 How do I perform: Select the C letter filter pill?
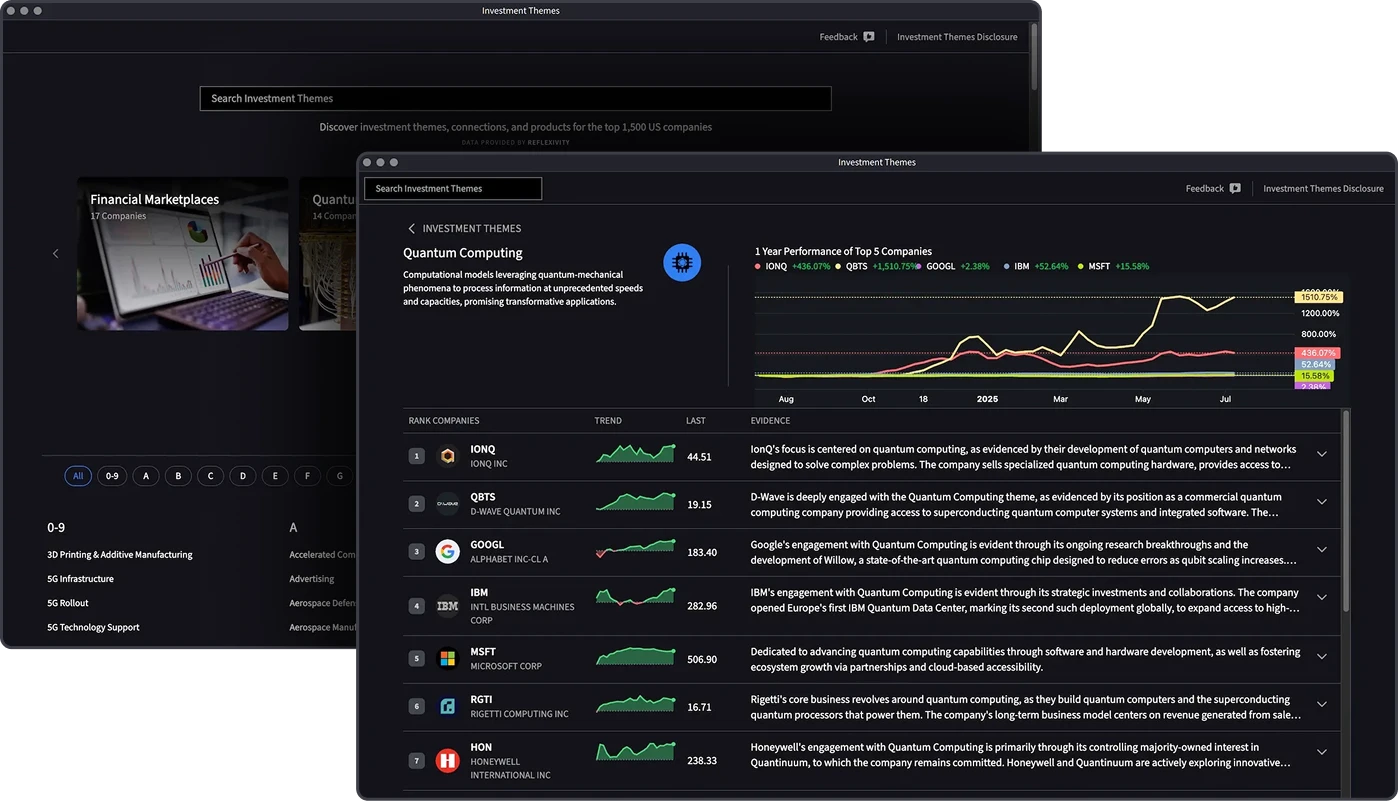(210, 476)
